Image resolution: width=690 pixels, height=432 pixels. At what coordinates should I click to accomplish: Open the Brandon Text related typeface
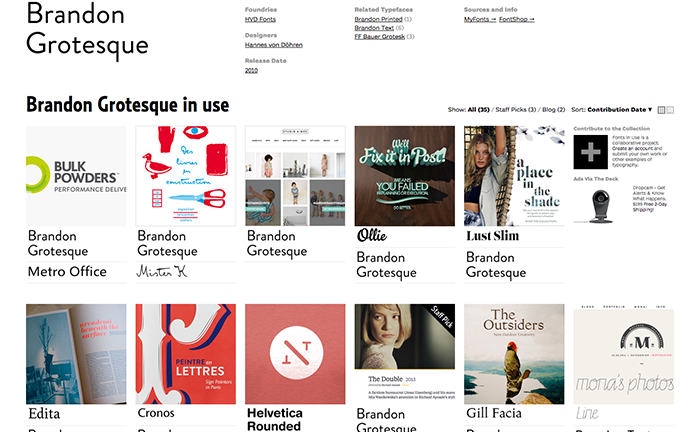(x=374, y=28)
